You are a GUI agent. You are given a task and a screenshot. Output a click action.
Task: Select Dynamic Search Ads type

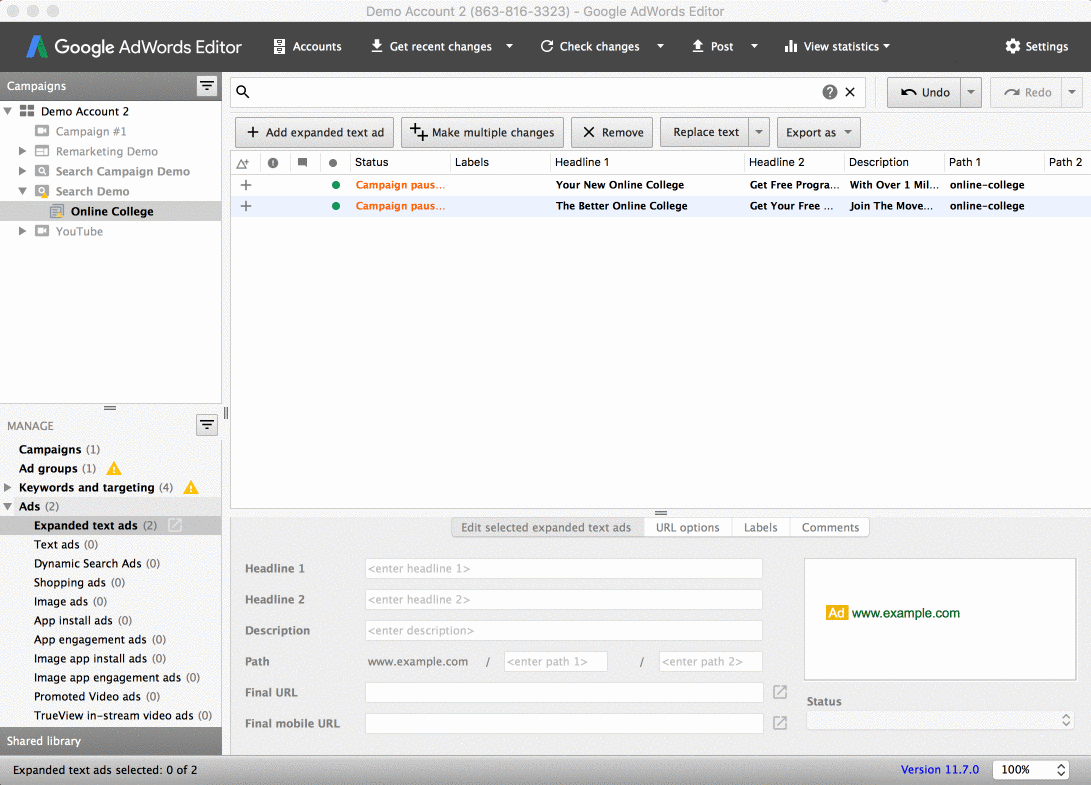point(97,564)
